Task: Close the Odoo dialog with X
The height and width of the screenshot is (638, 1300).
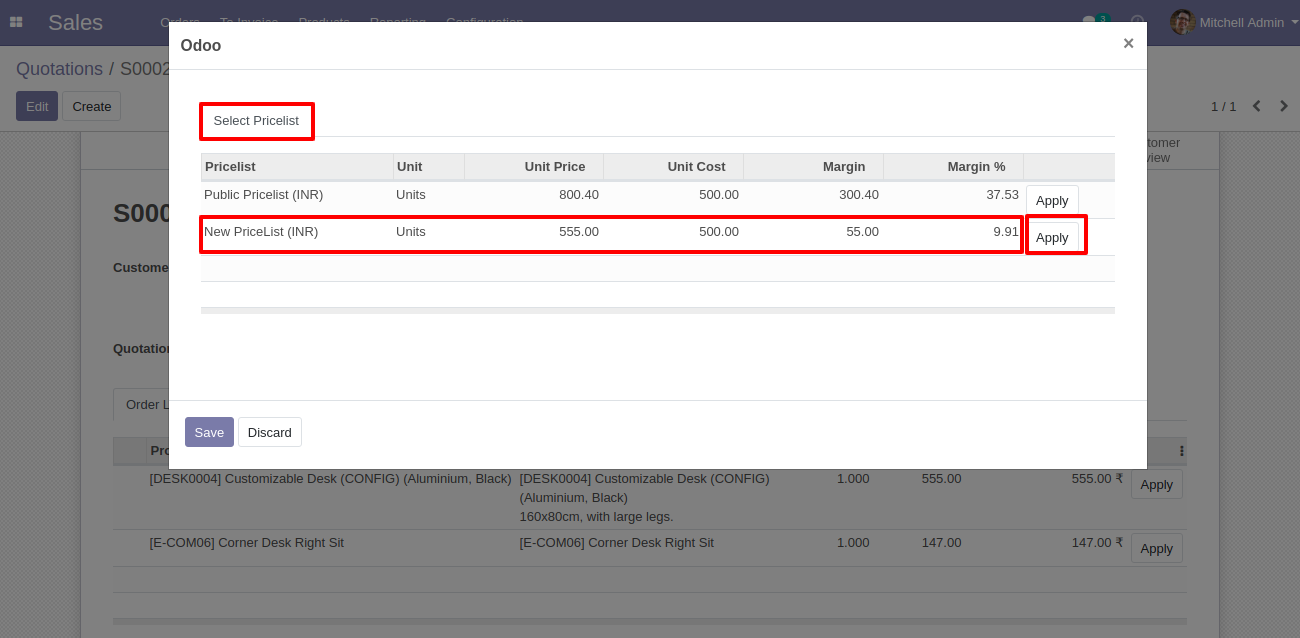Action: [1128, 43]
